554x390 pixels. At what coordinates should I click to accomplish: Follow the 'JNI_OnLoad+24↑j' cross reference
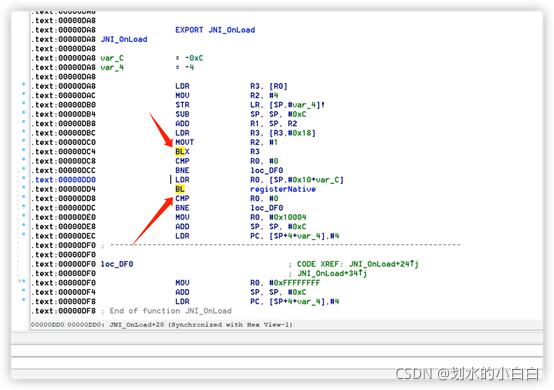click(384, 264)
